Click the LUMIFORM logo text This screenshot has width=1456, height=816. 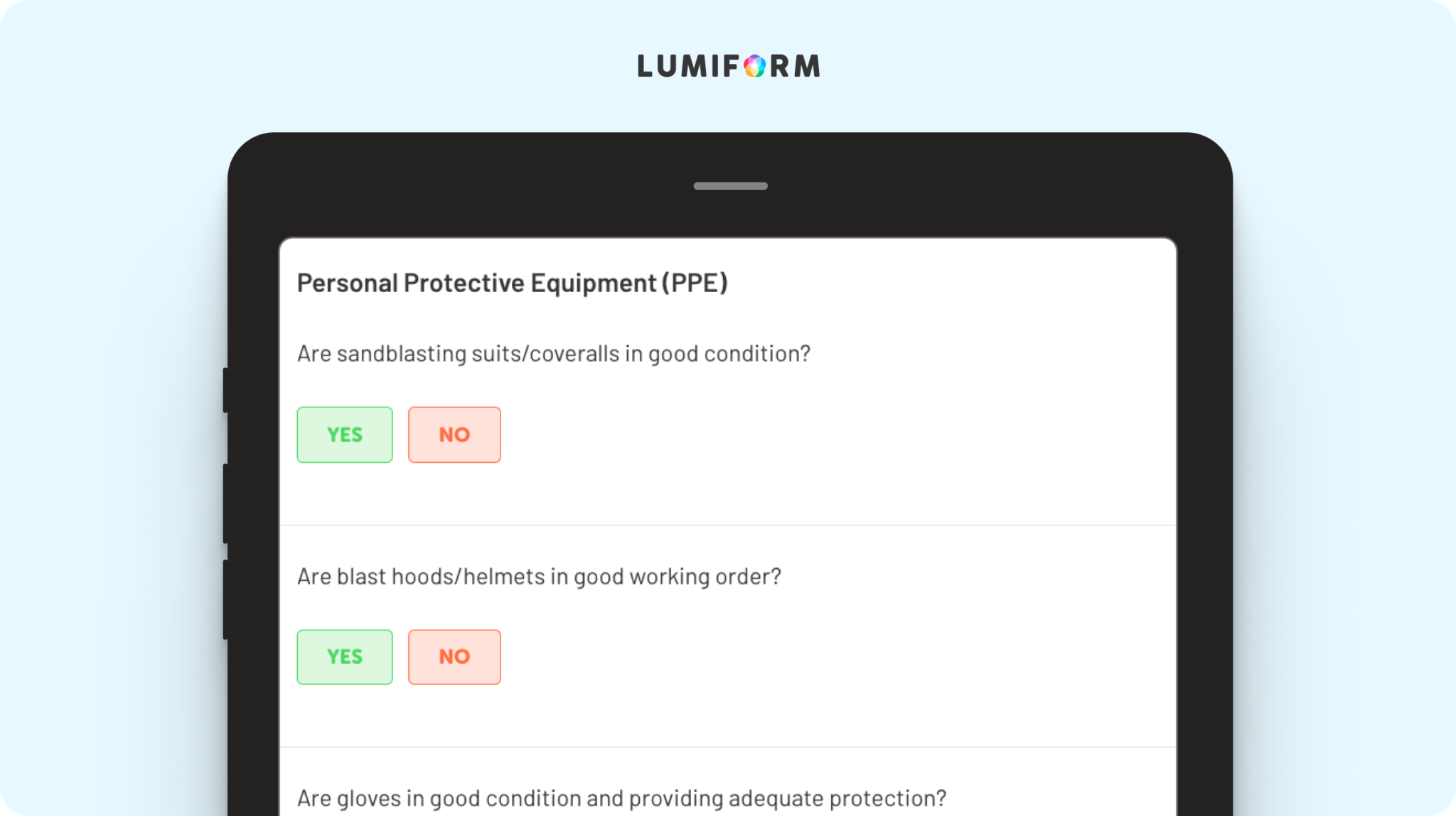729,66
